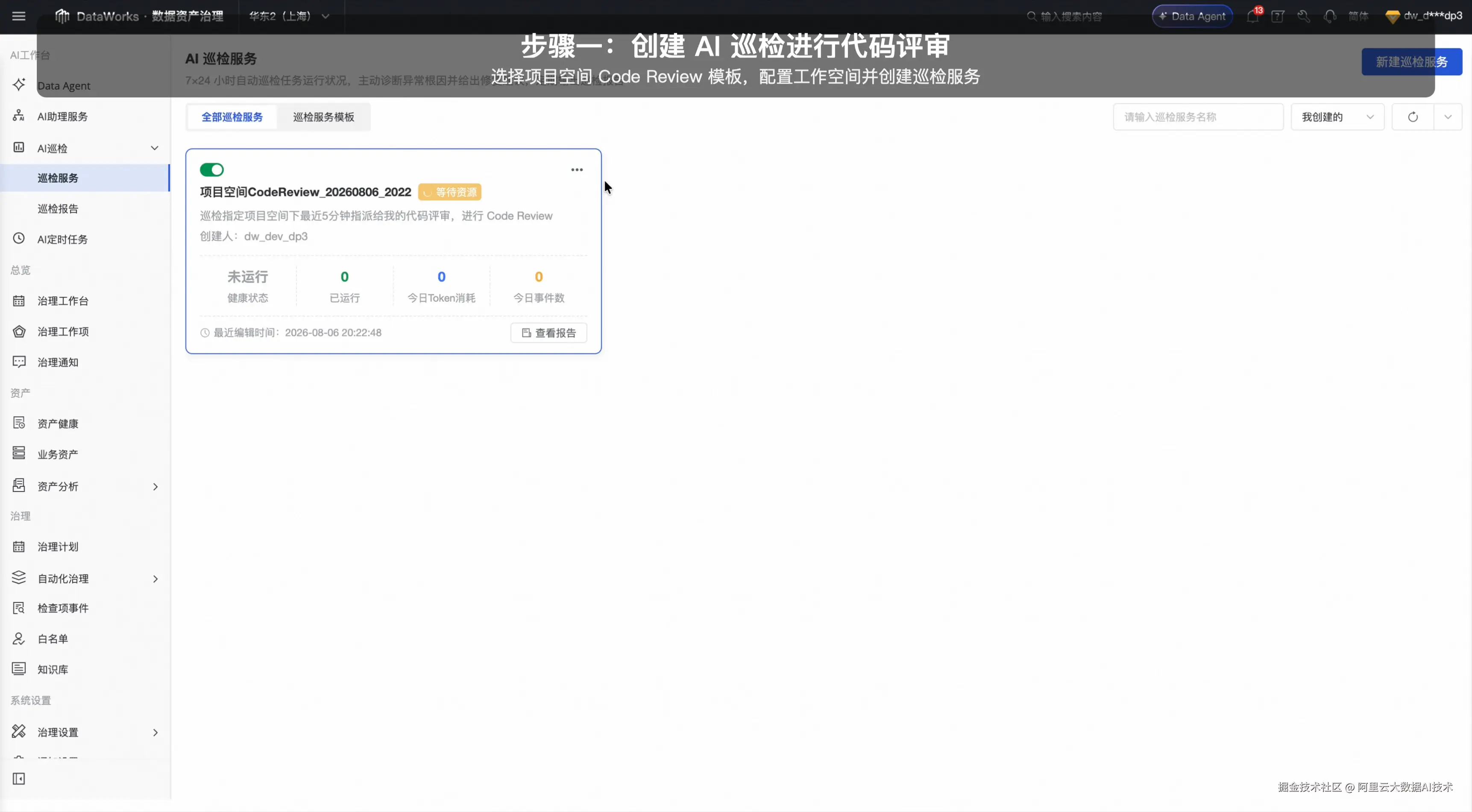Select 巡检报告 in the sidebar
This screenshot has height=812, width=1472.
pyautogui.click(x=85, y=209)
